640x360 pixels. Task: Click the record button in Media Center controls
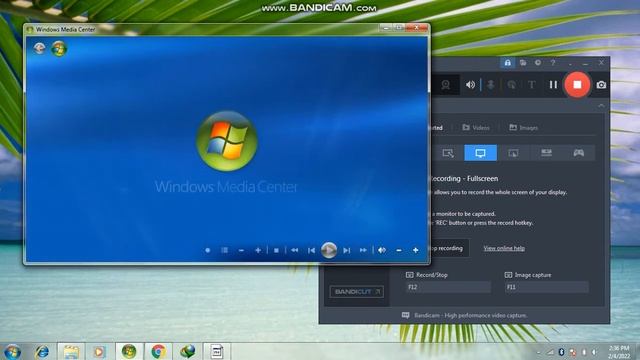coord(207,250)
